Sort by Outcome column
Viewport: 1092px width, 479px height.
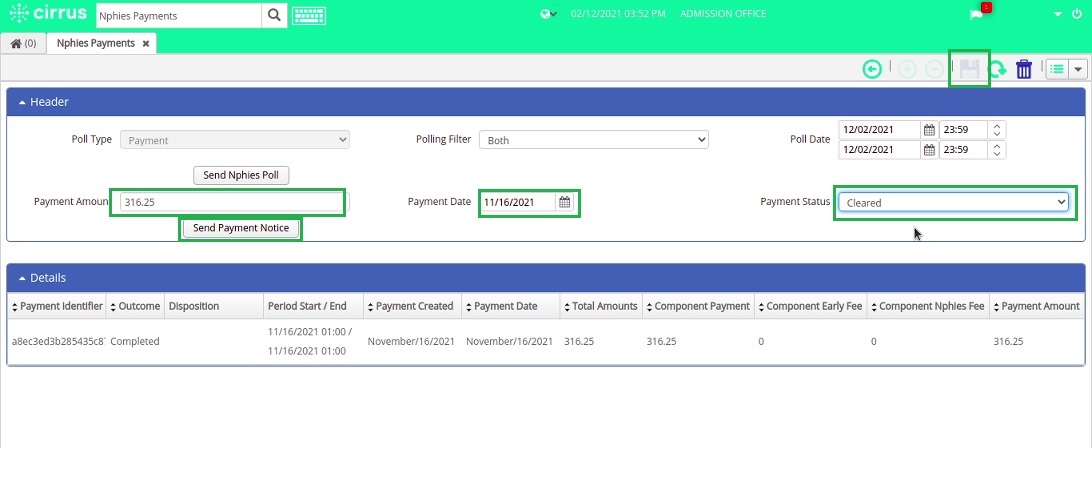coord(135,306)
